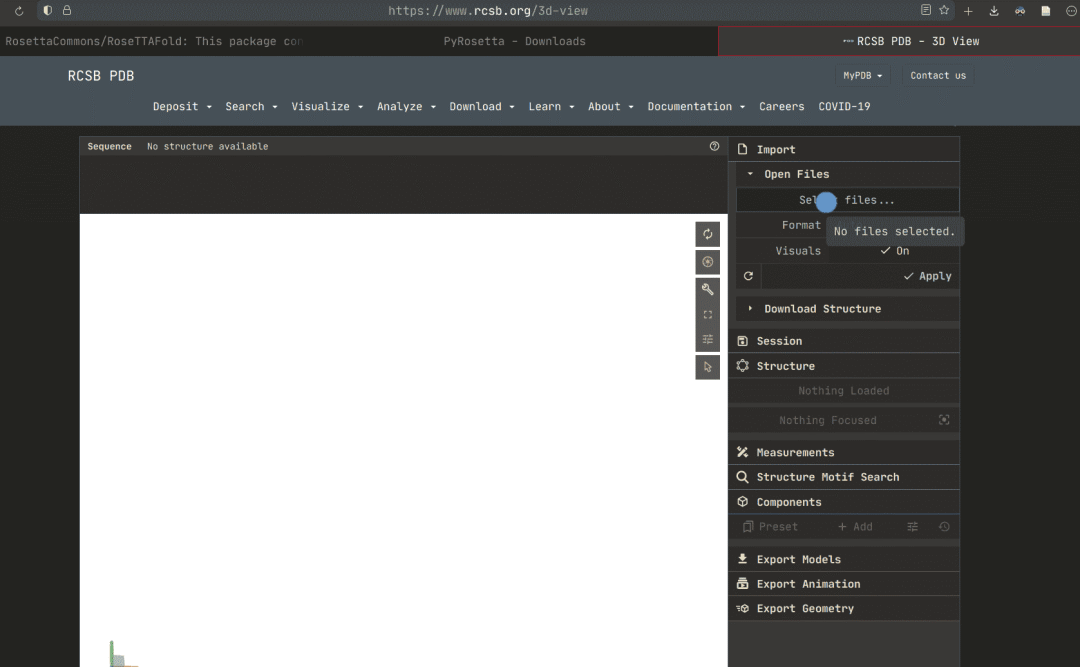The height and width of the screenshot is (667, 1080).
Task: Click the + Add button in Components
Action: (x=855, y=526)
